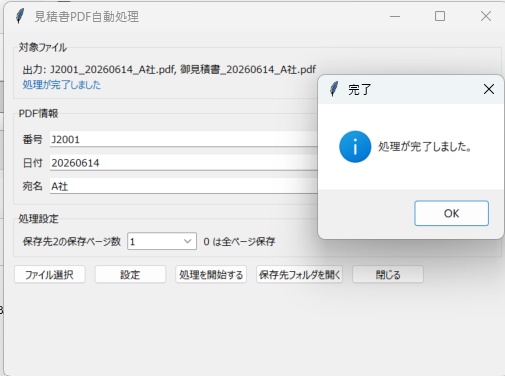Image resolution: width=505 pixels, height=376 pixels.
Task: Close the 見積書PDF自動処理 main window
Action: tap(486, 16)
